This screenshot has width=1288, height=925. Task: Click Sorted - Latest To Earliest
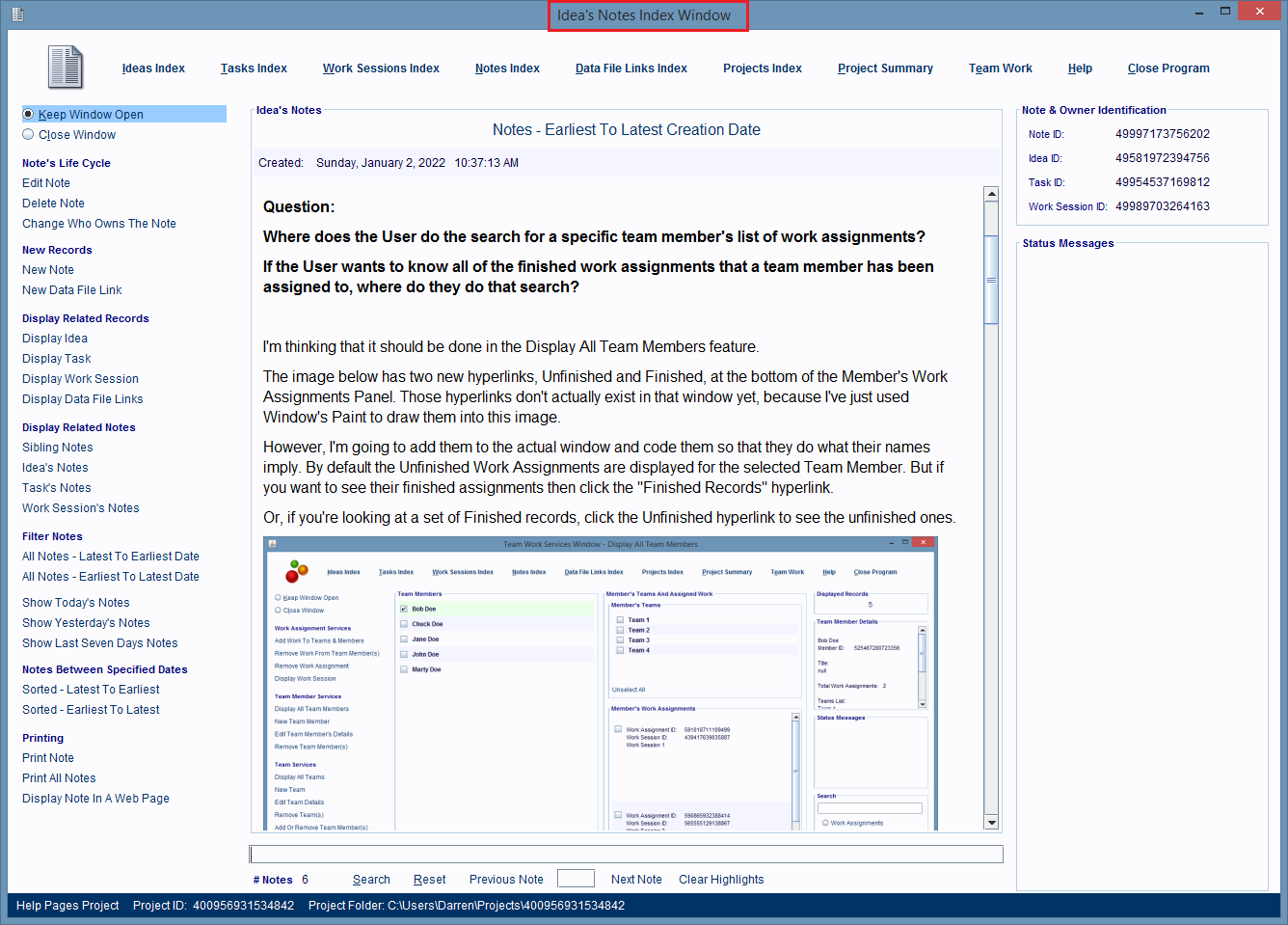91,690
